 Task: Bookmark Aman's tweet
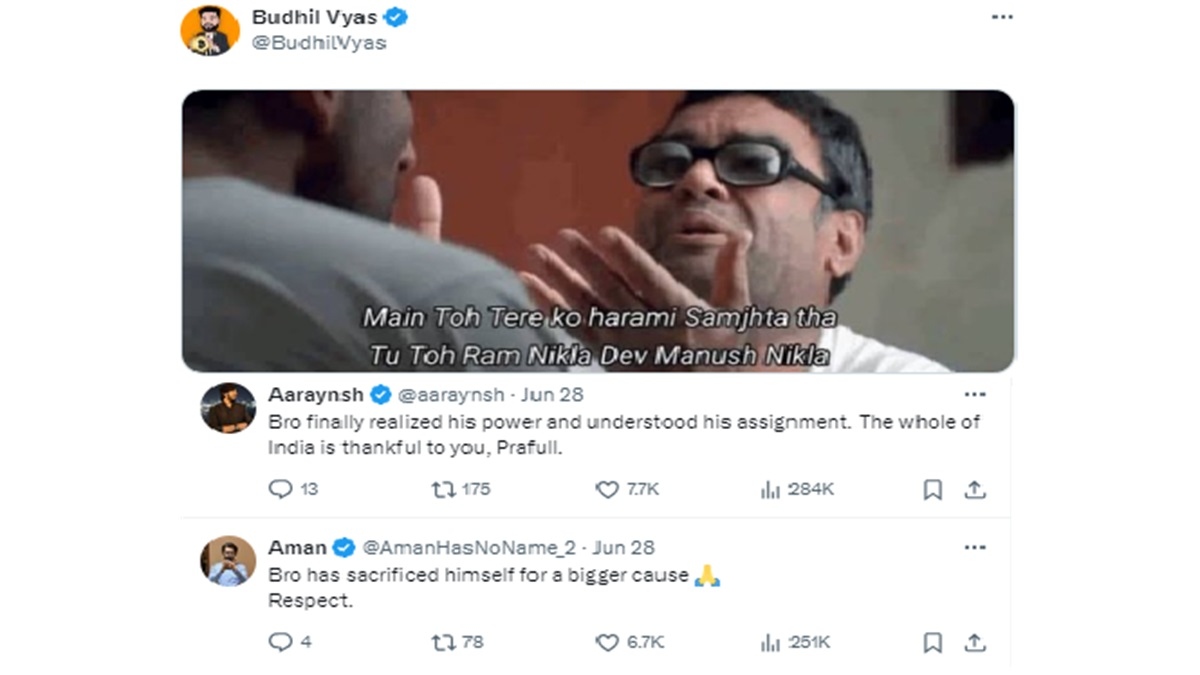[x=932, y=642]
